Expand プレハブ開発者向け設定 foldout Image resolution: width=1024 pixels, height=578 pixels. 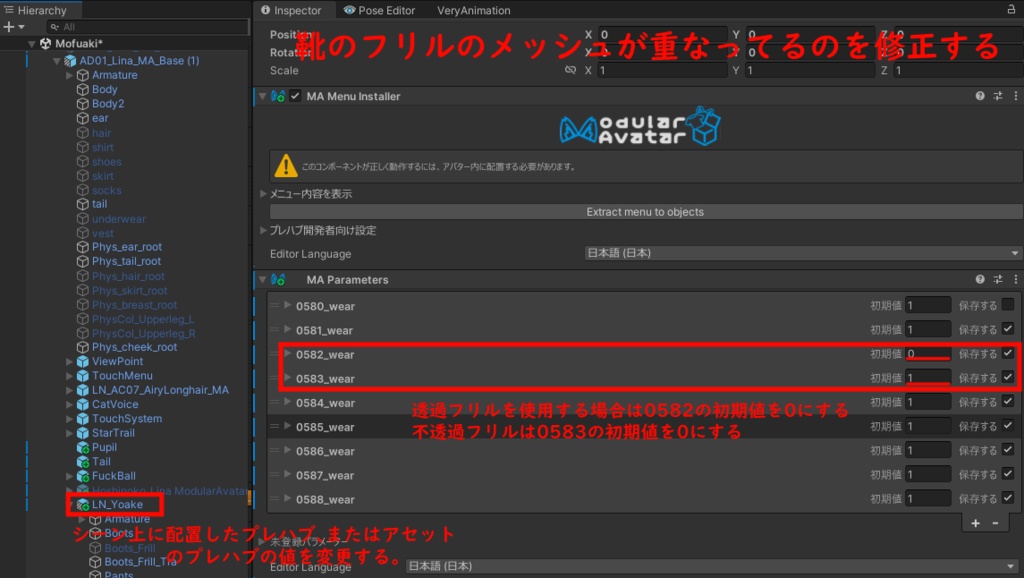[263, 231]
